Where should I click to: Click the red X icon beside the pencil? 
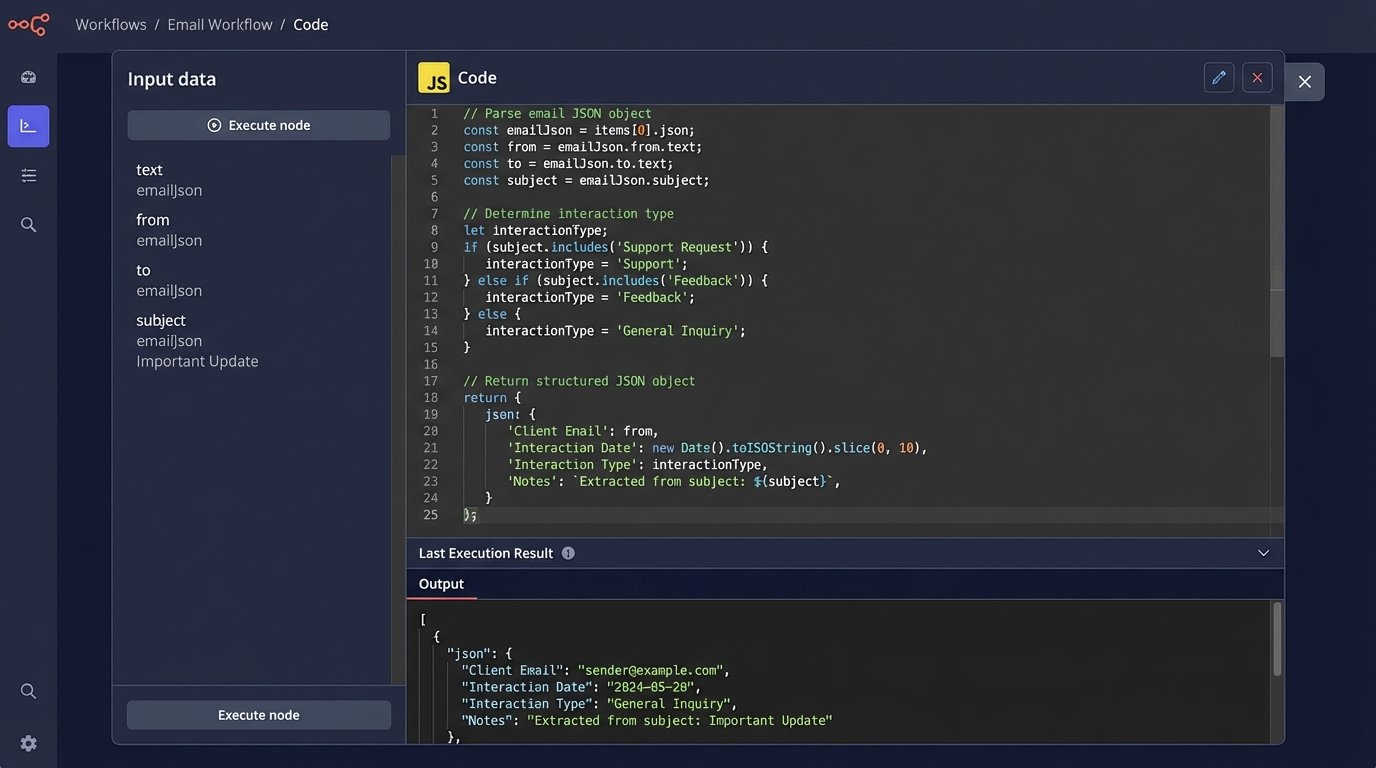[1257, 78]
